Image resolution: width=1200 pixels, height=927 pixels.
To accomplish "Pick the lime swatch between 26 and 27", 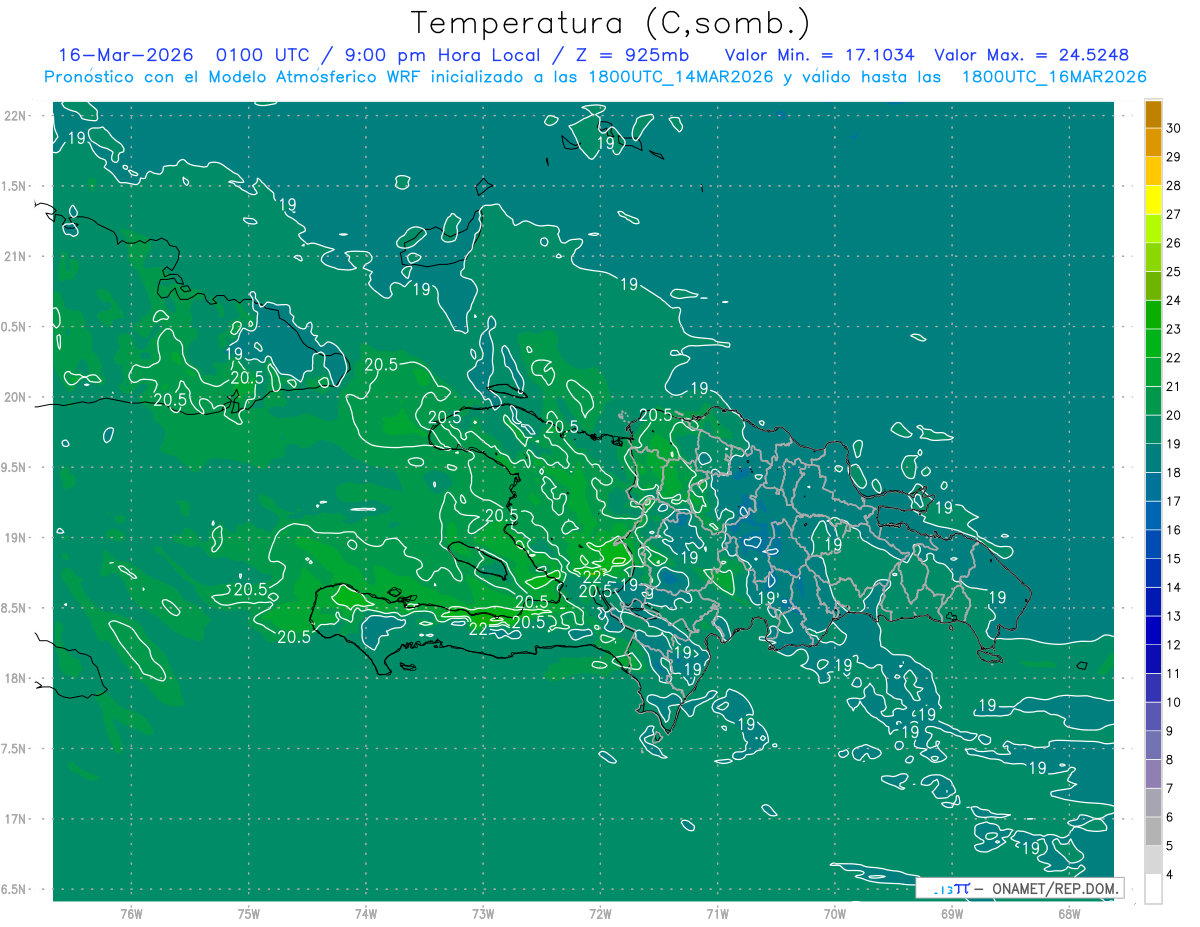I will pyautogui.click(x=1153, y=229).
